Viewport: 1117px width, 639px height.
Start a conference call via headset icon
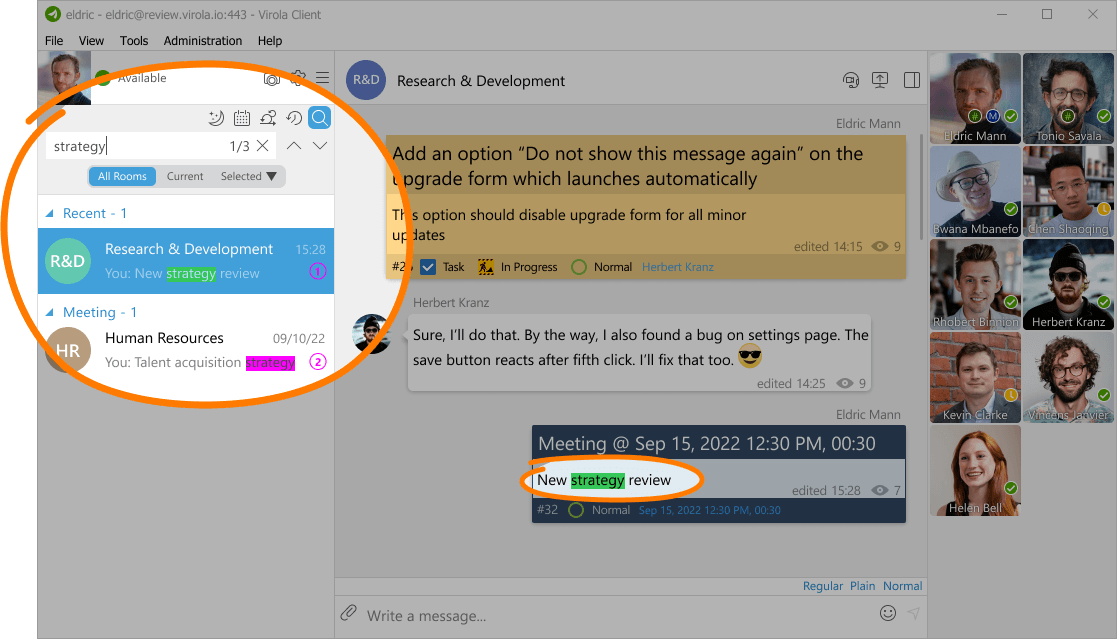[851, 80]
